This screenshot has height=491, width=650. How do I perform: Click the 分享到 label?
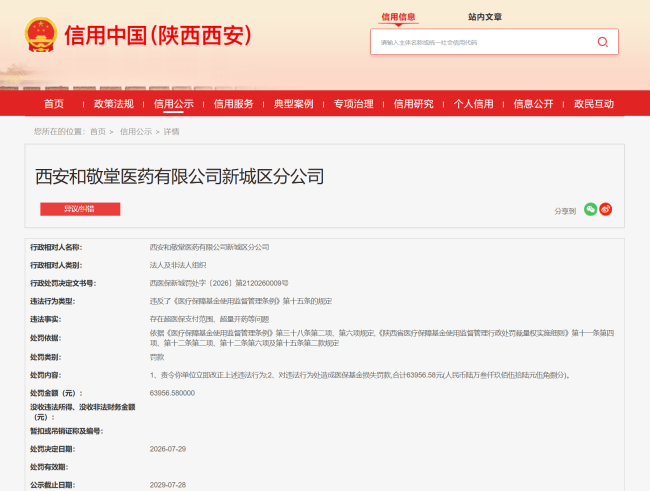coord(565,211)
